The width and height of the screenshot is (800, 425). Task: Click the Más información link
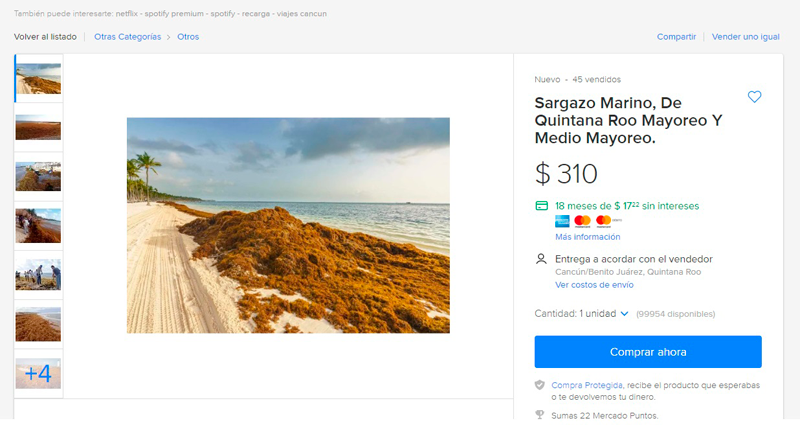(x=587, y=237)
